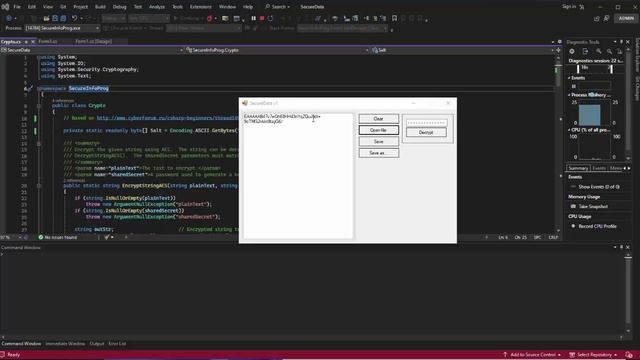
Task: Open Add to Source Control dropdown
Action: tap(532, 355)
